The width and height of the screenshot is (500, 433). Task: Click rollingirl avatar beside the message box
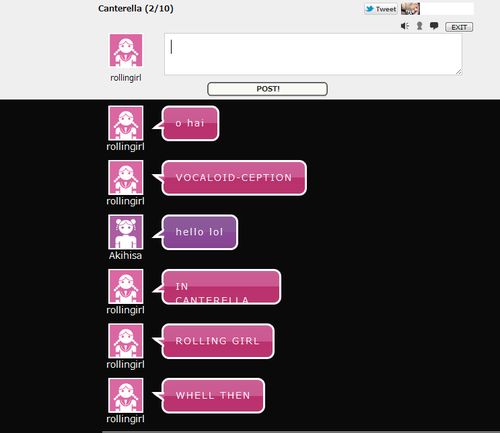tap(126, 50)
